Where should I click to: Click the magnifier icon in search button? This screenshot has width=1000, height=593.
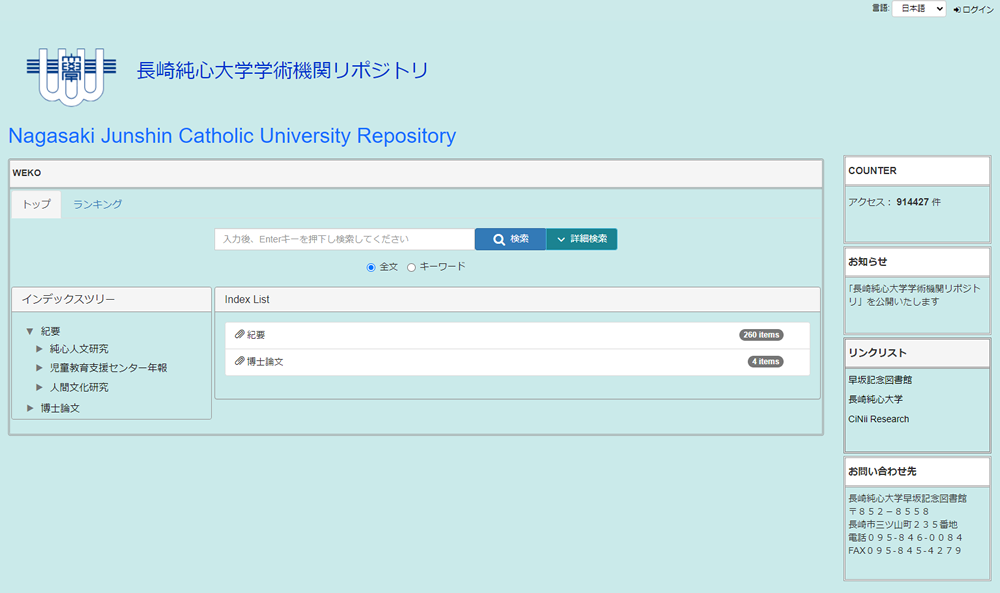click(499, 240)
